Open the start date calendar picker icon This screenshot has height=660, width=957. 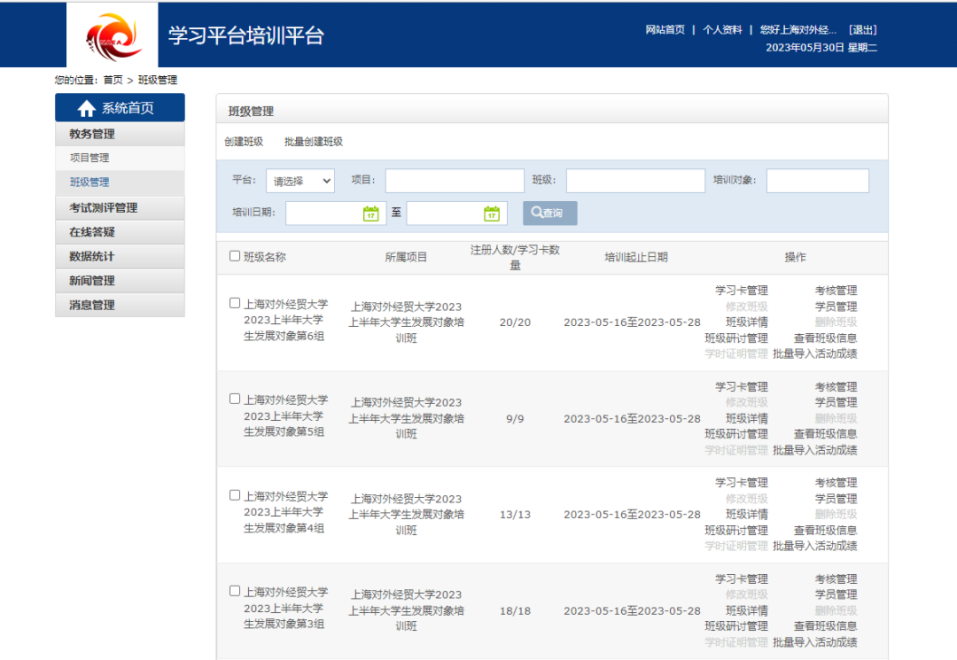(370, 213)
